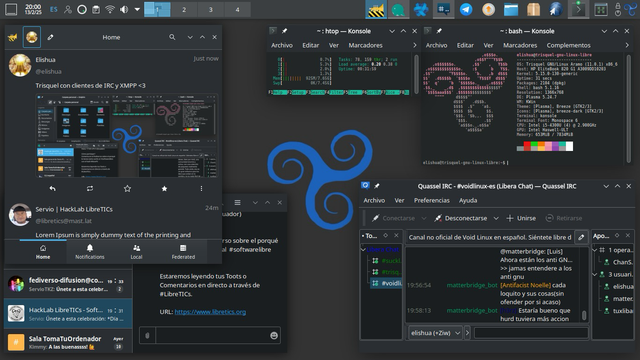Switch to virtual desktop 3 in the pager
640x360 pixels.
pos(211,9)
